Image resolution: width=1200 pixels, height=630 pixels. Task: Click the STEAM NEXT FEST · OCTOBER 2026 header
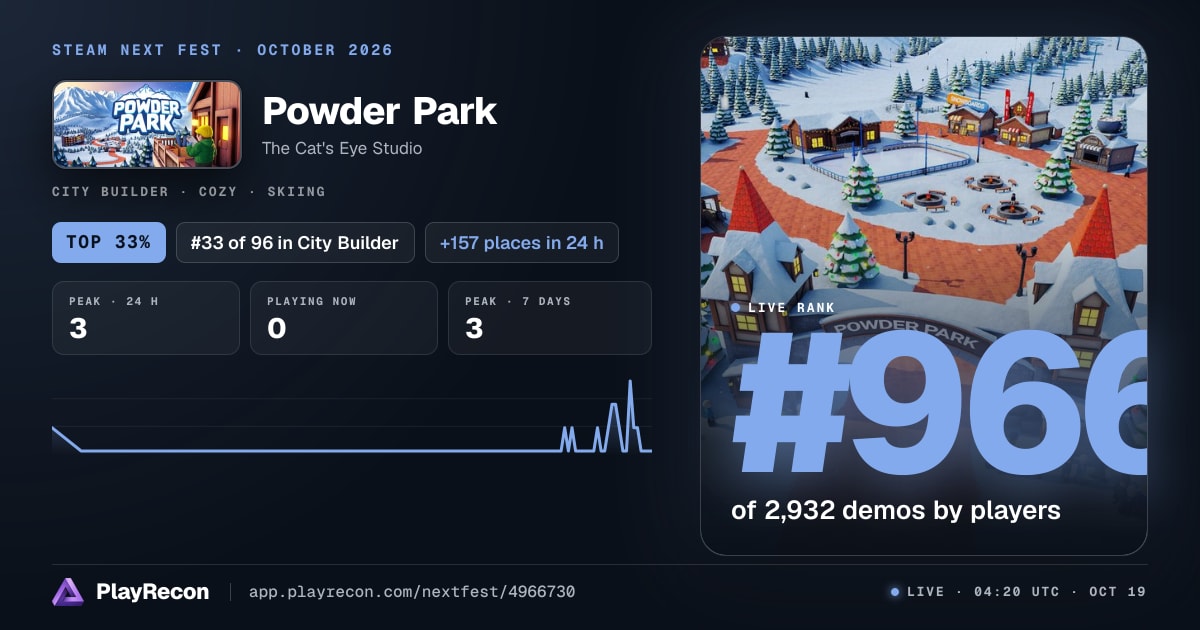(222, 50)
